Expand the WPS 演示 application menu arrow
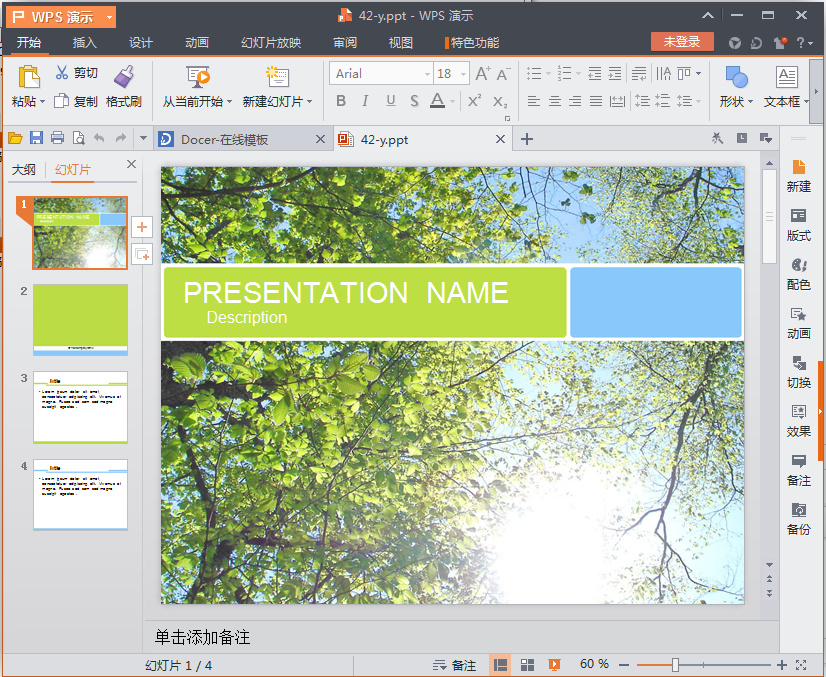This screenshot has width=826, height=677. click(x=110, y=17)
